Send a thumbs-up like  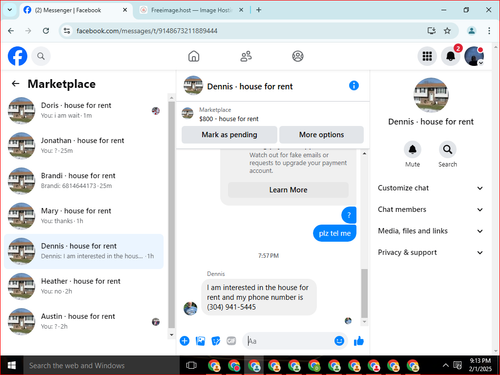click(x=359, y=341)
